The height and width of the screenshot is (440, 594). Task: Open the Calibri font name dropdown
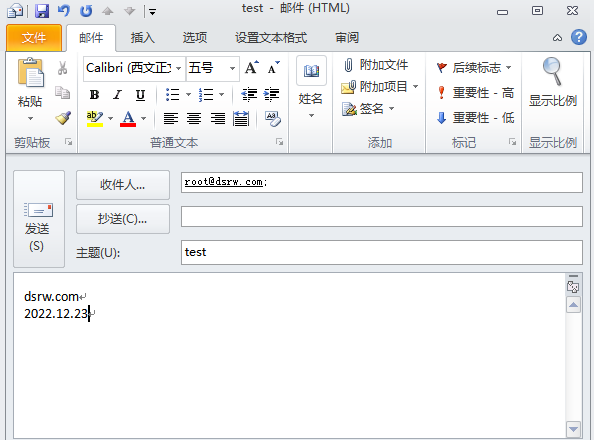pos(178,68)
